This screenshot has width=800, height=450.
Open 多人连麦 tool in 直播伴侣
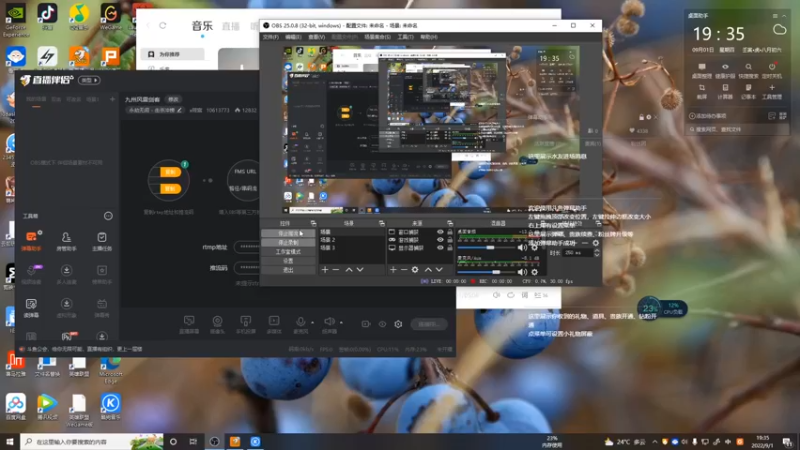pyautogui.click(x=66, y=274)
